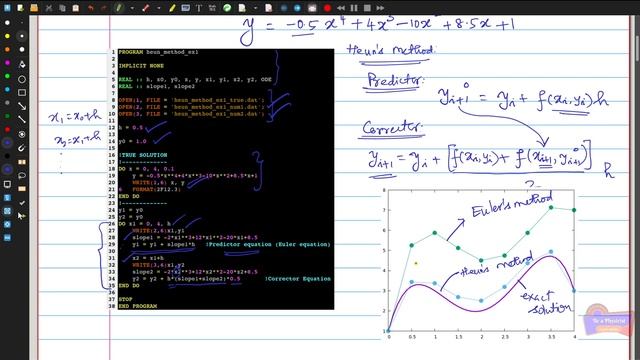Pick the black color swatch

tap(7, 156)
